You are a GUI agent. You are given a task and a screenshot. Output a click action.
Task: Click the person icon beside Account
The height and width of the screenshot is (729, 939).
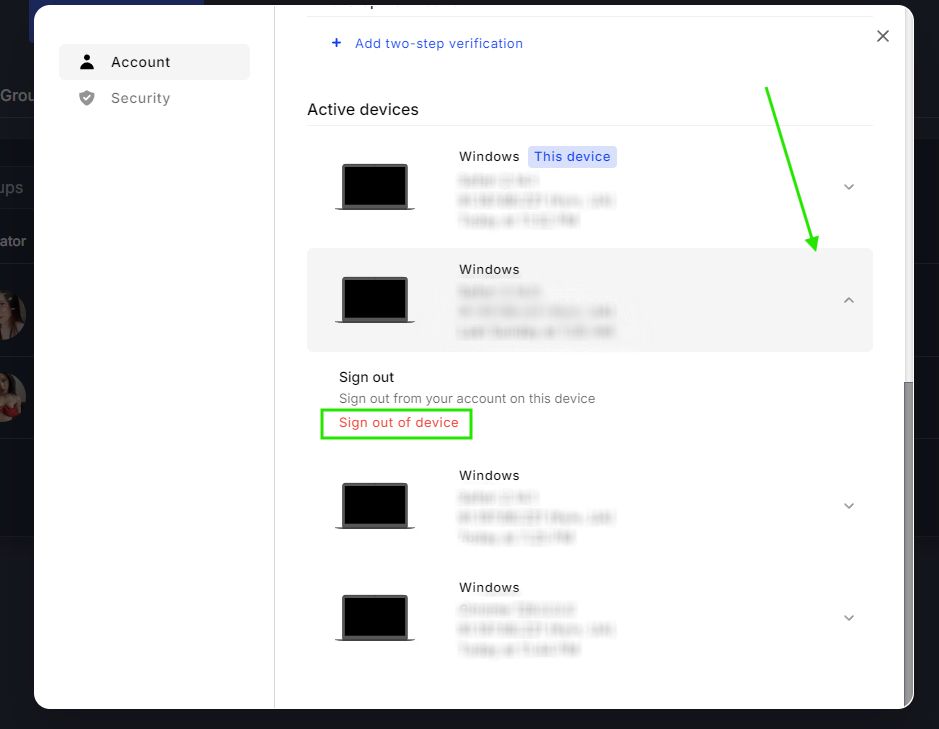pyautogui.click(x=87, y=62)
